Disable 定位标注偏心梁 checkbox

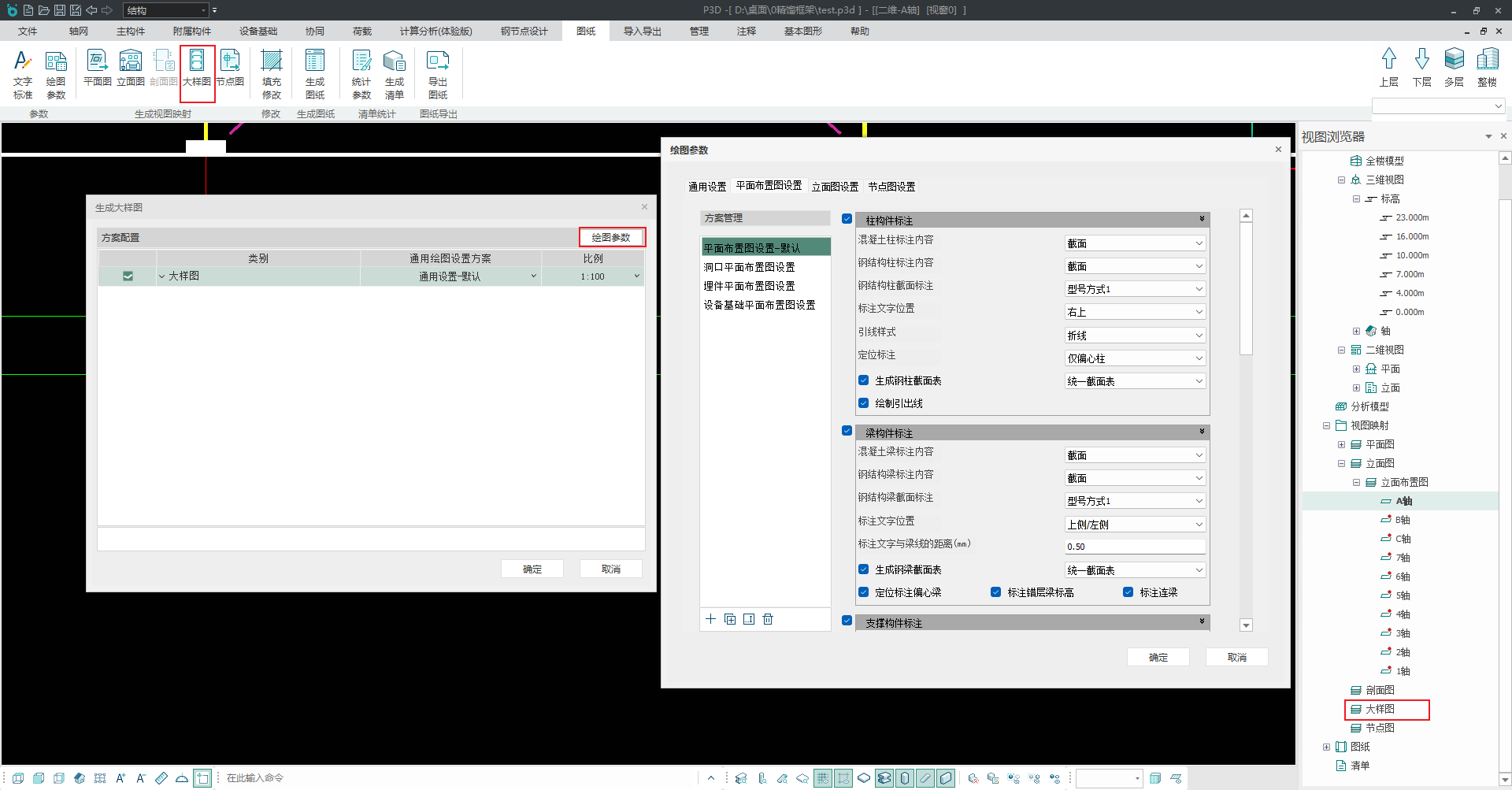864,592
